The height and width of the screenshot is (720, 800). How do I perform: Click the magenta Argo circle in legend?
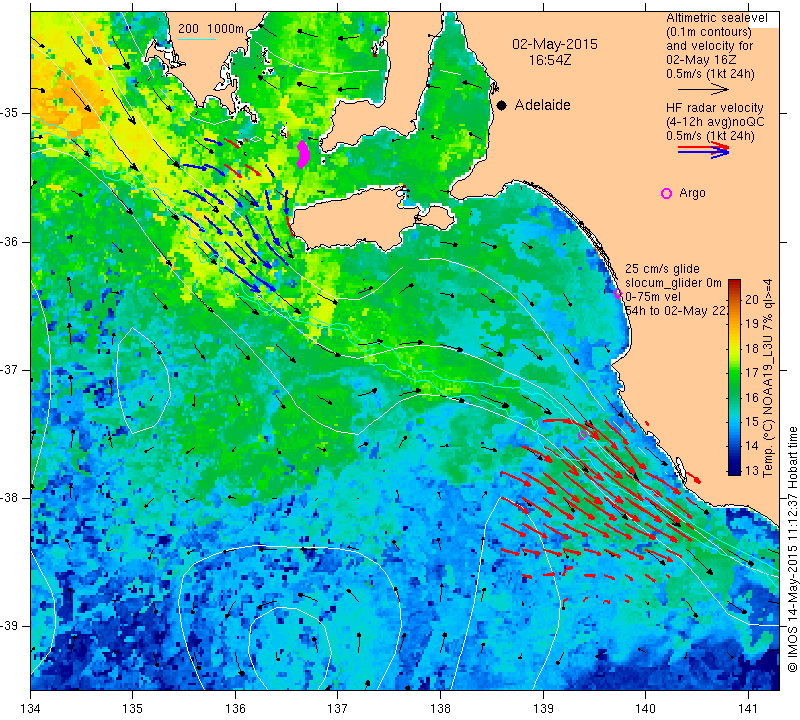click(666, 193)
